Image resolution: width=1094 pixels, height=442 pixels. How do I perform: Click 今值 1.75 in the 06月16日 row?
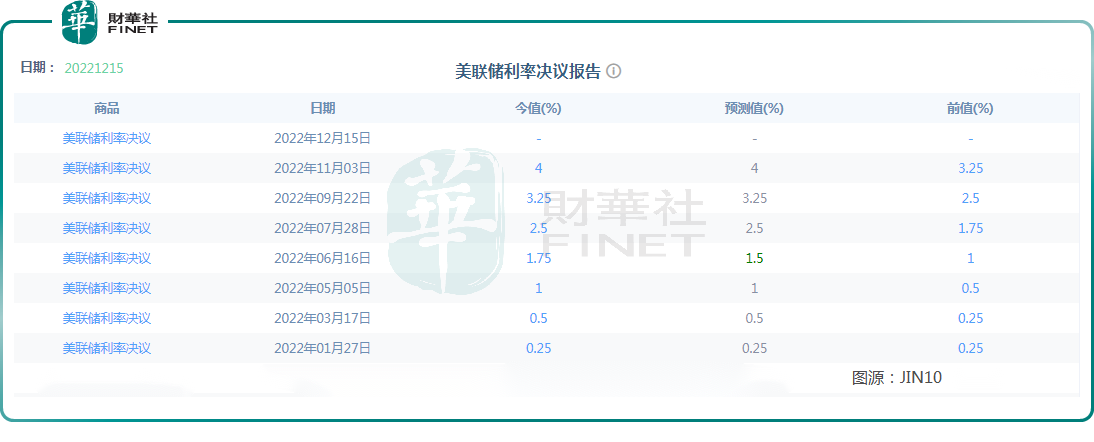click(x=539, y=258)
